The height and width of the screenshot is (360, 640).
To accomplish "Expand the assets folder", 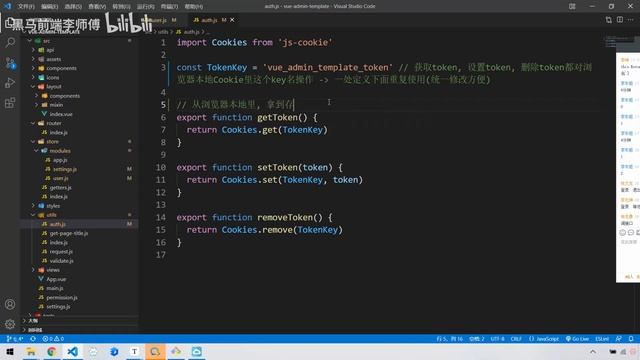I will [x=33, y=59].
